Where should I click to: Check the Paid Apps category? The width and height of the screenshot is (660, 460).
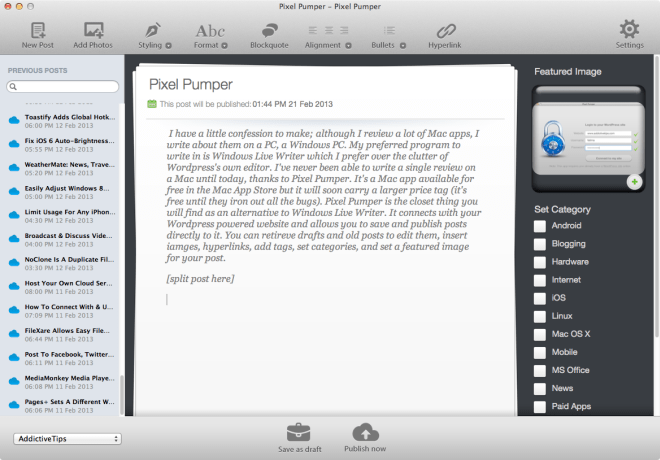[540, 407]
